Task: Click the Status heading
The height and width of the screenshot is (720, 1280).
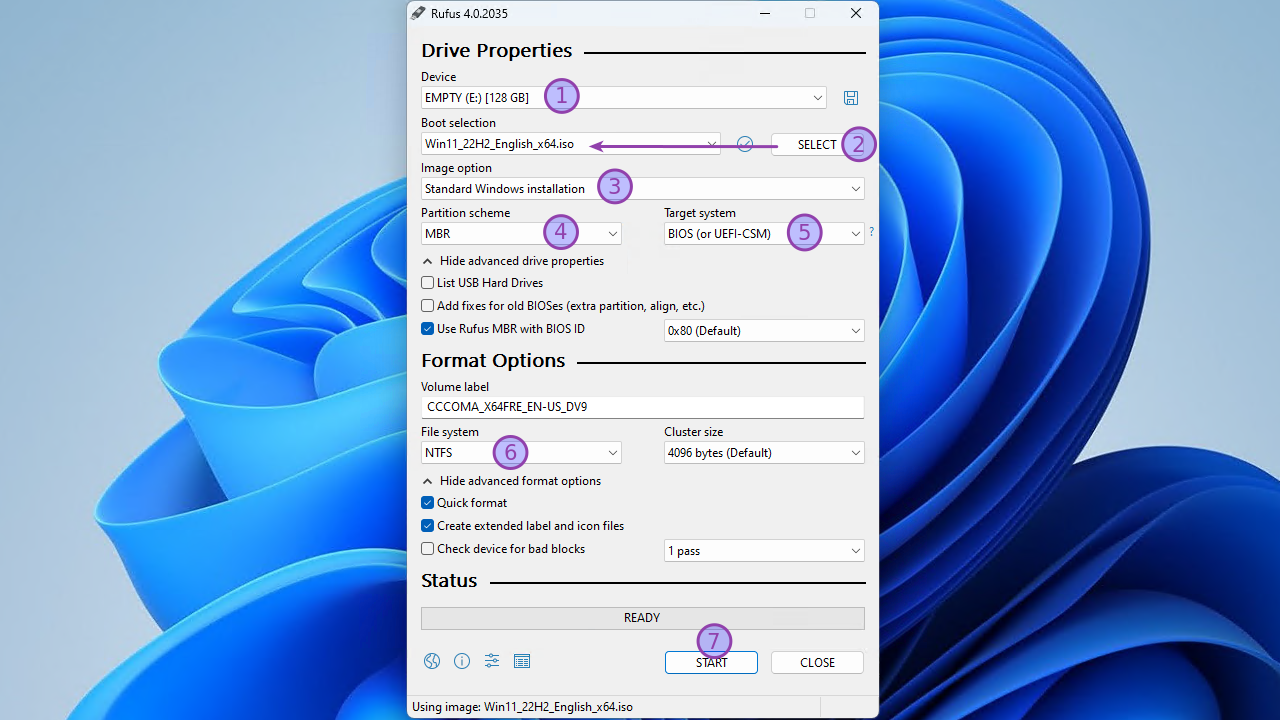Action: (x=449, y=581)
